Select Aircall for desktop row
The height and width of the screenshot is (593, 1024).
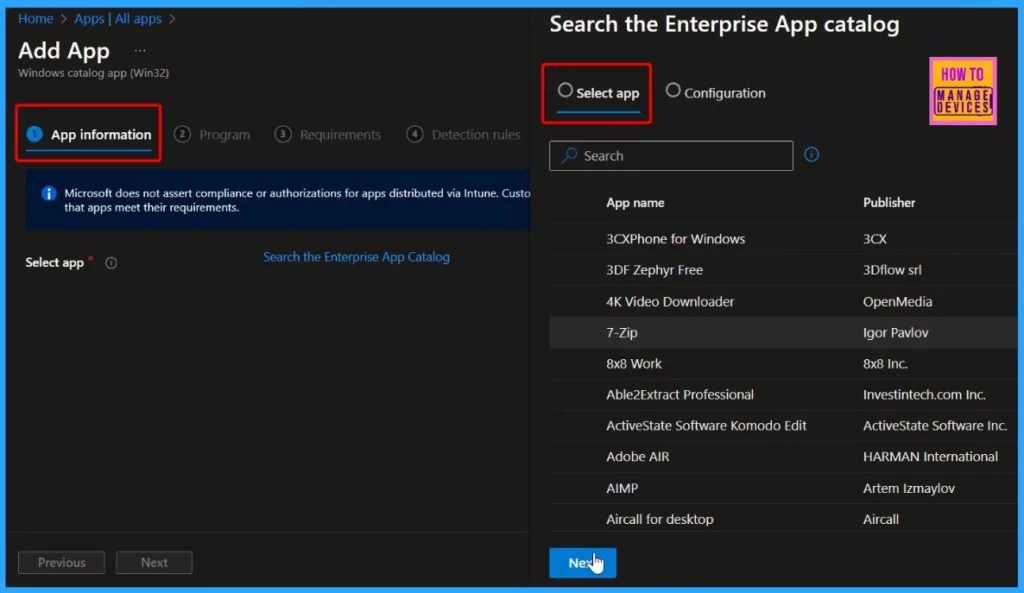(x=783, y=519)
